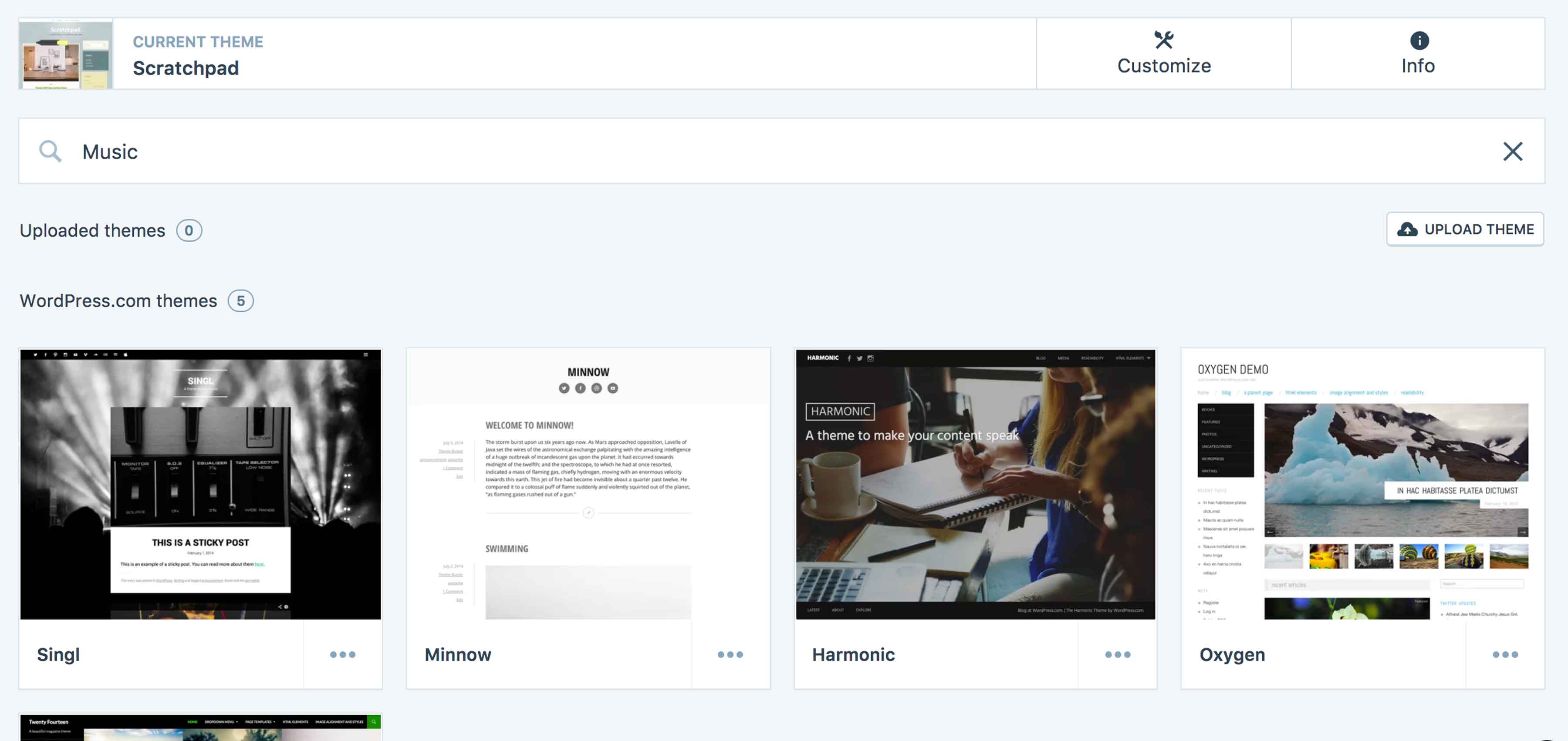The height and width of the screenshot is (741, 1568).
Task: Click the WordPress.com themes count badge
Action: (240, 301)
